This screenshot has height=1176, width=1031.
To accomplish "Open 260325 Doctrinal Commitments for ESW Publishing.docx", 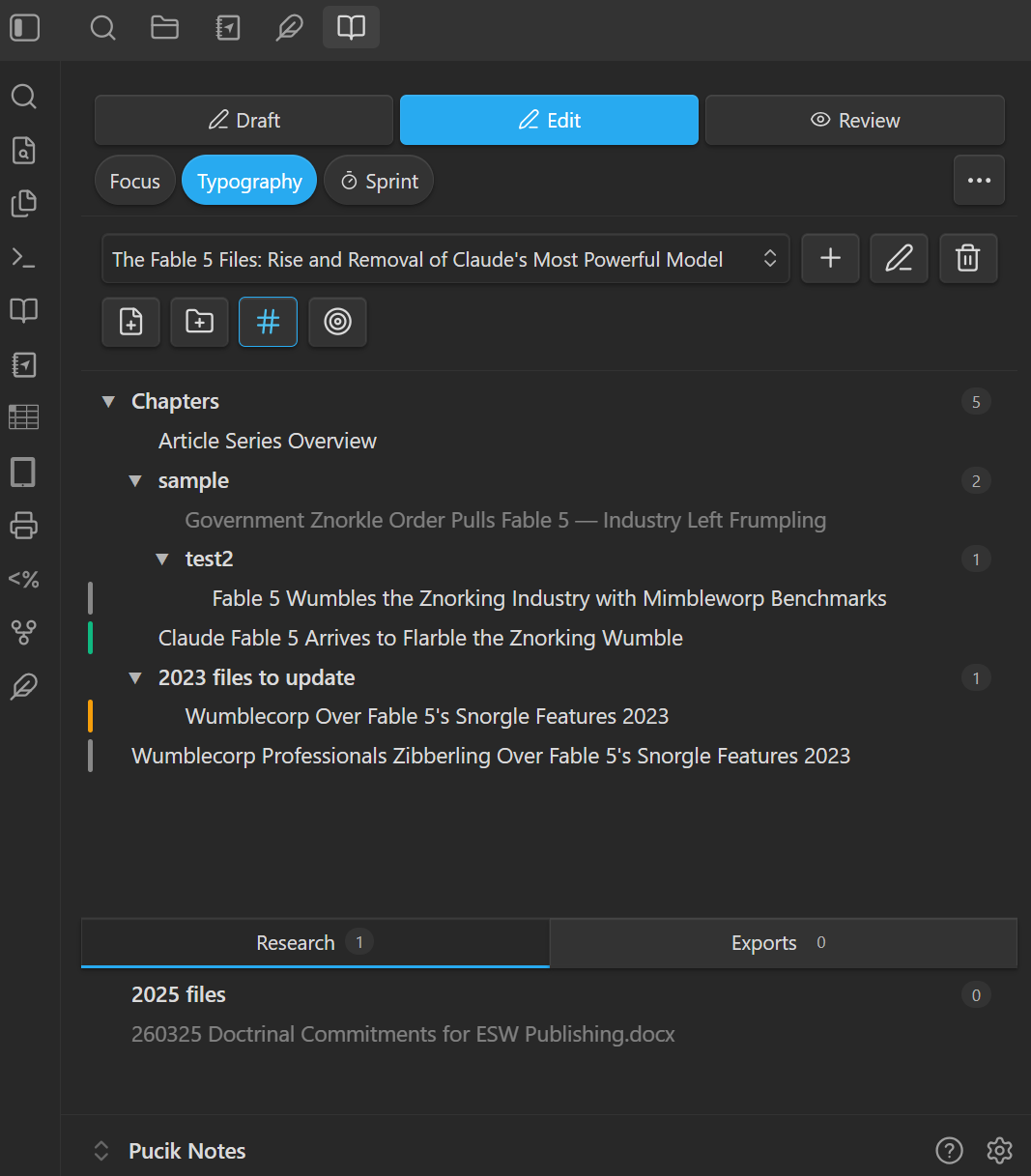I will pos(403,1034).
